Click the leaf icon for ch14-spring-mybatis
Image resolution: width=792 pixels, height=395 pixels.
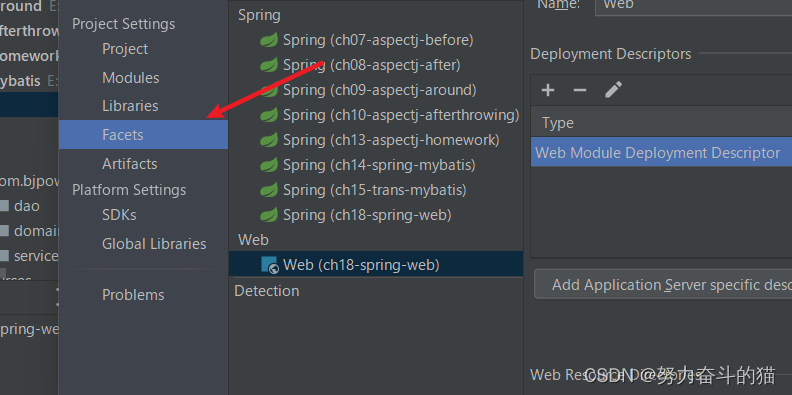[269, 165]
